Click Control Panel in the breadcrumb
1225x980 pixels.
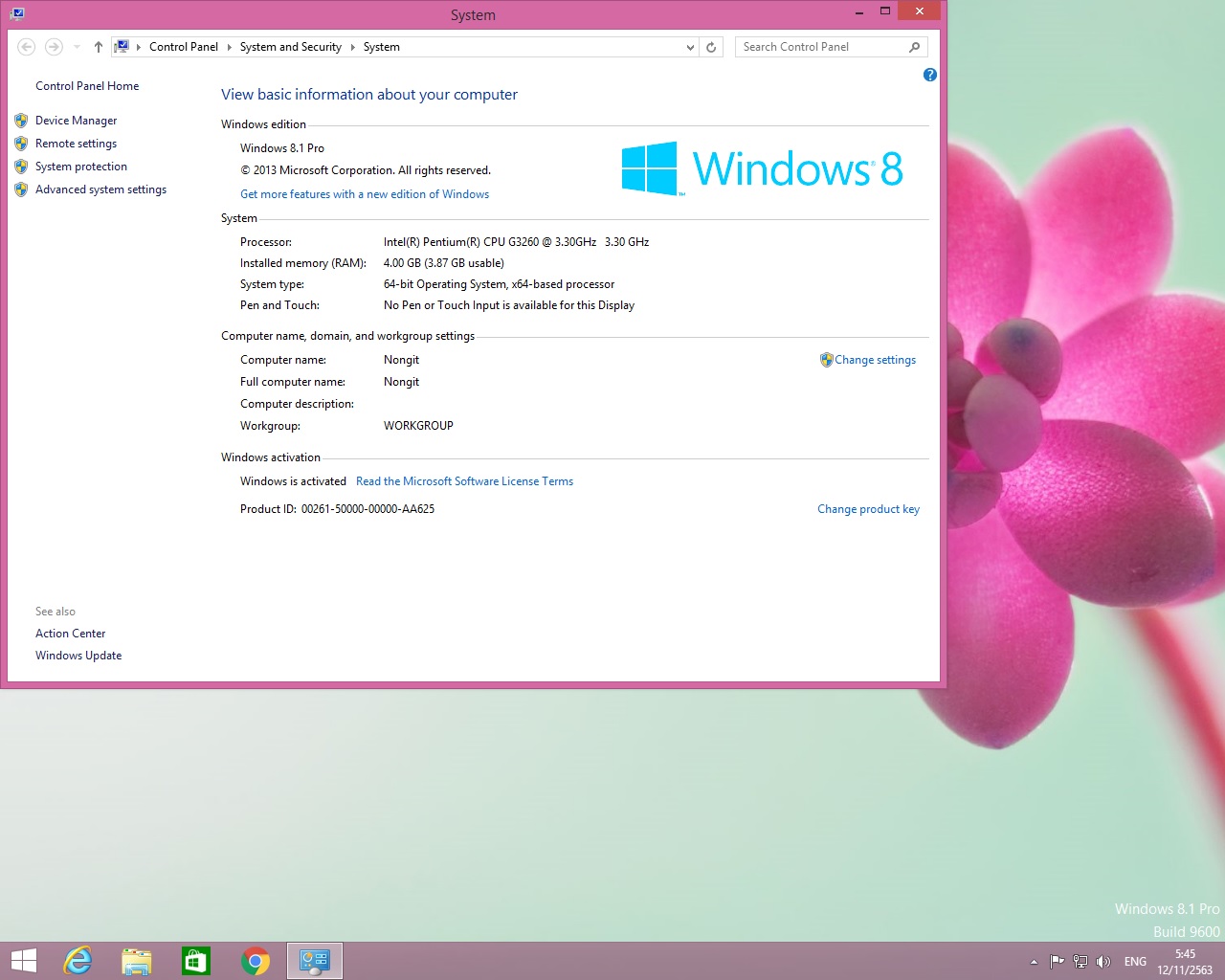[184, 47]
